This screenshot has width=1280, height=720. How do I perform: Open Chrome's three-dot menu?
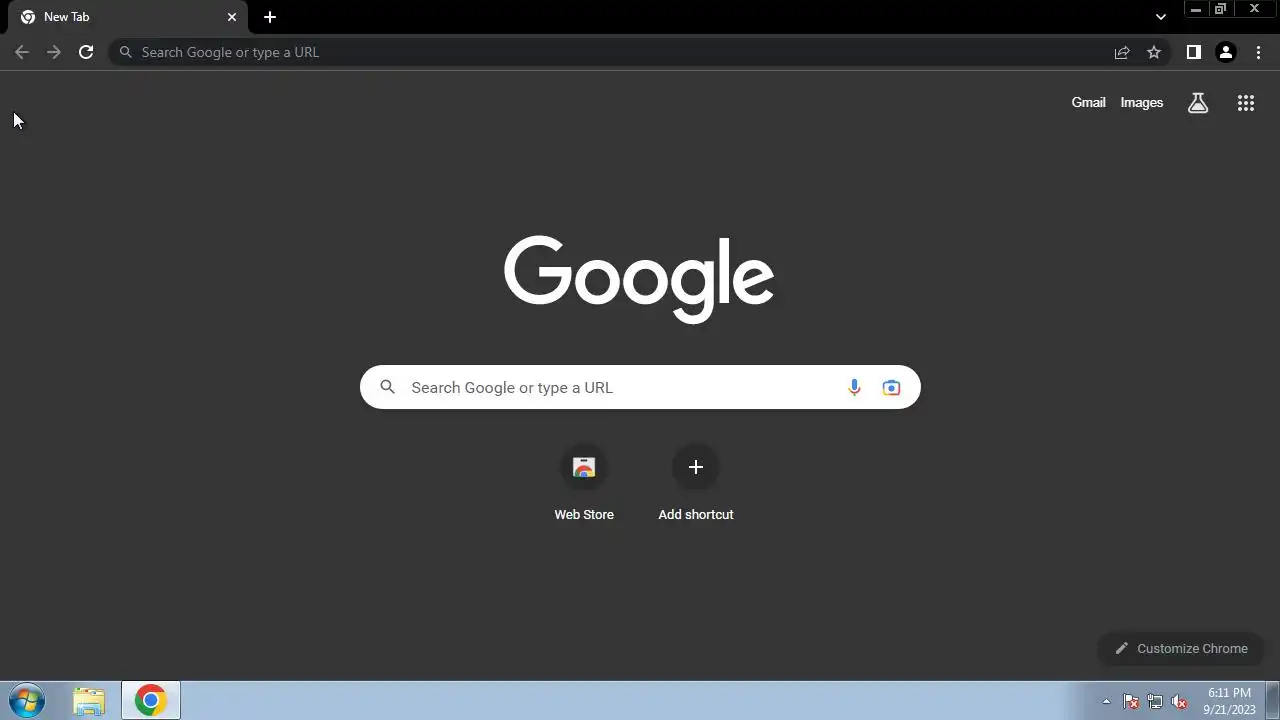coord(1258,52)
